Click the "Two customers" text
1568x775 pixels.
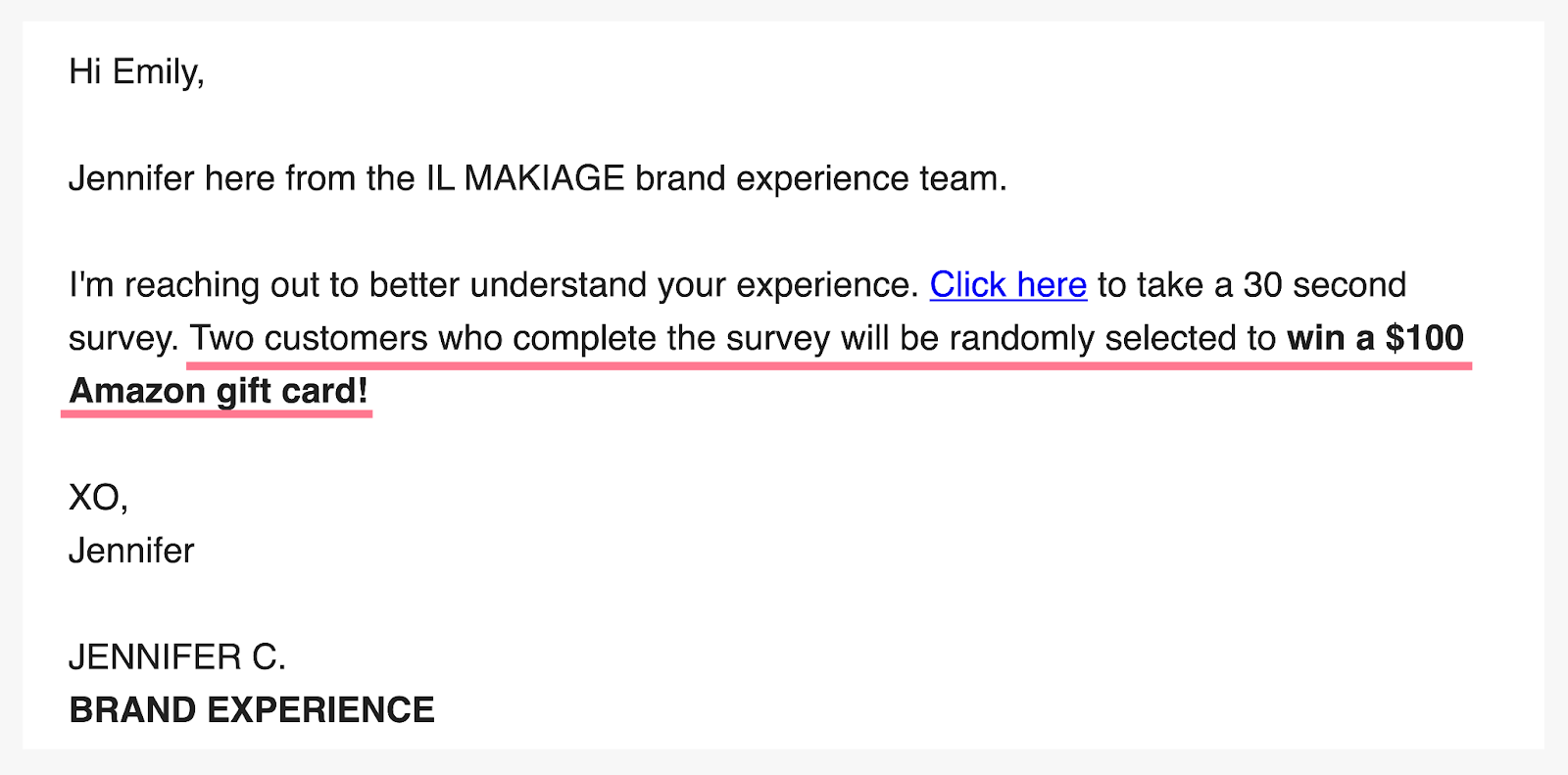pyautogui.click(x=309, y=339)
